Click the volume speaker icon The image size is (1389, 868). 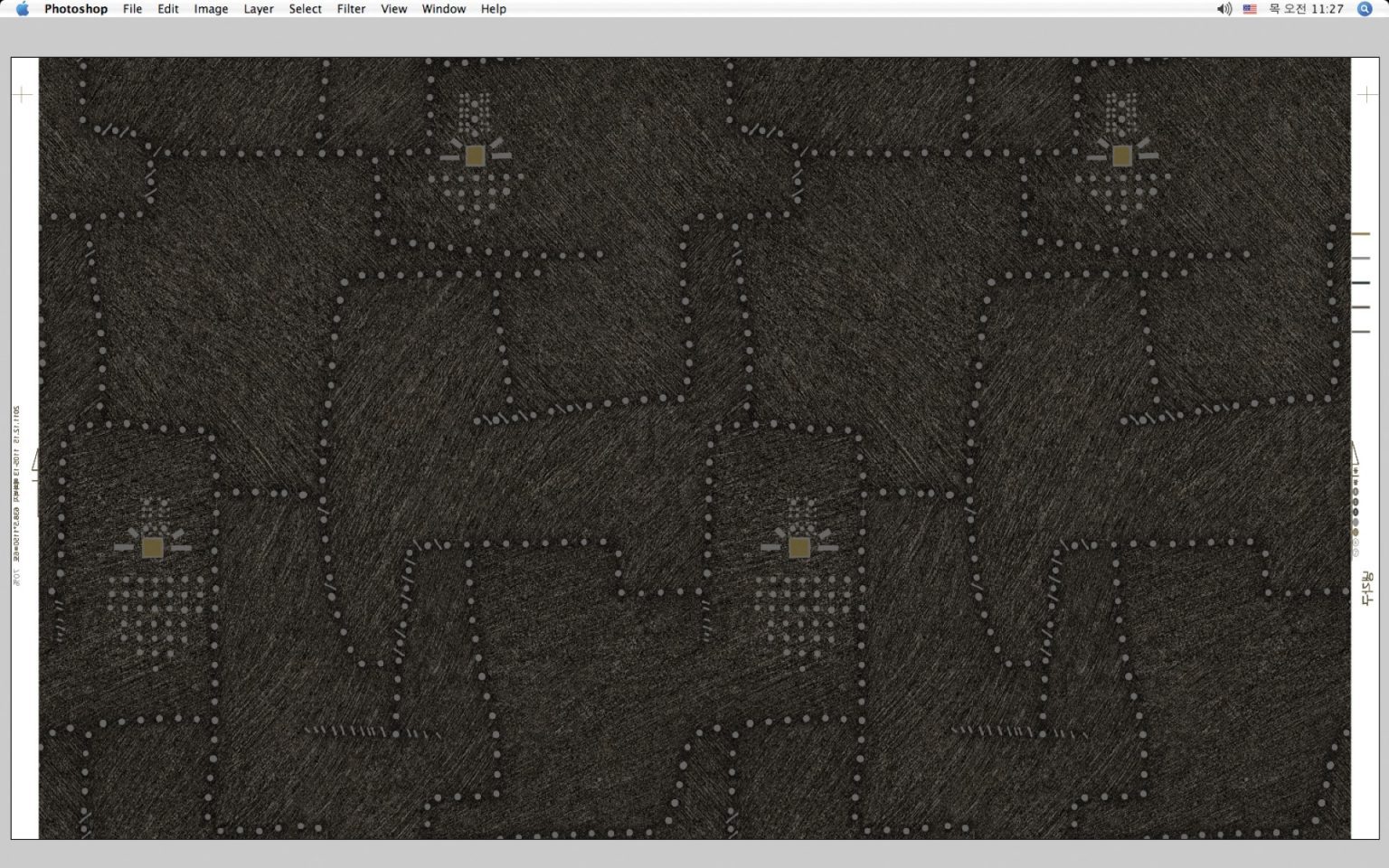click(x=1224, y=9)
